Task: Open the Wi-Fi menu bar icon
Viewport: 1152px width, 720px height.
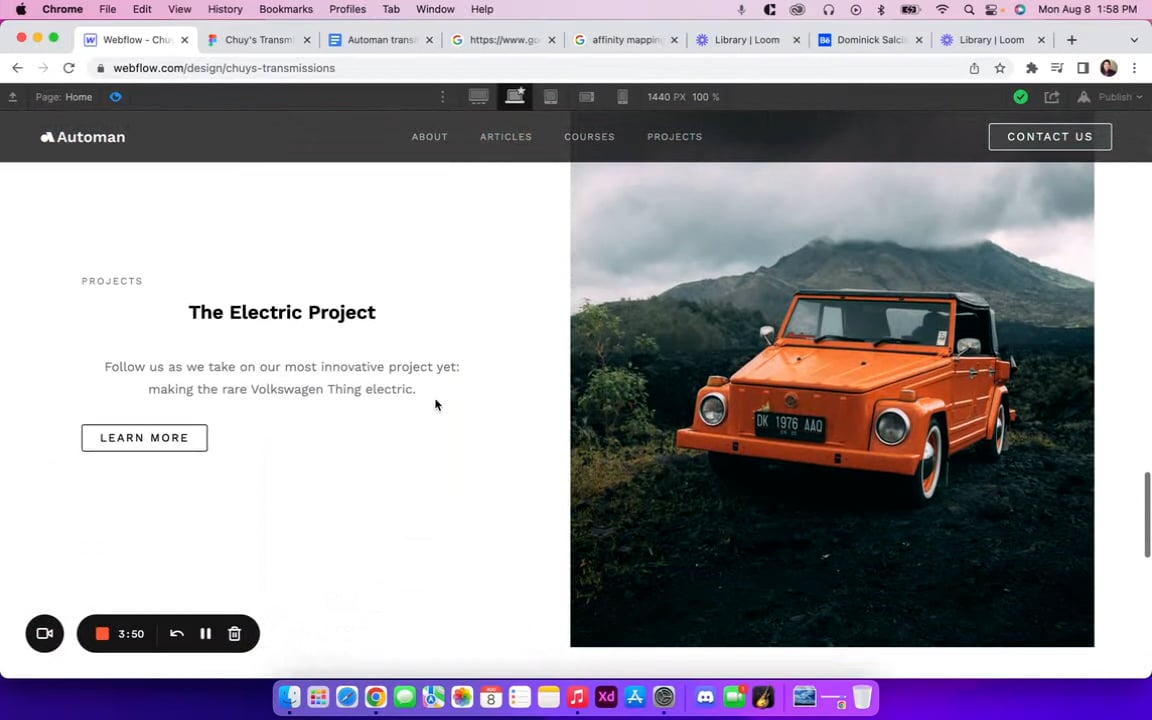Action: [942, 10]
